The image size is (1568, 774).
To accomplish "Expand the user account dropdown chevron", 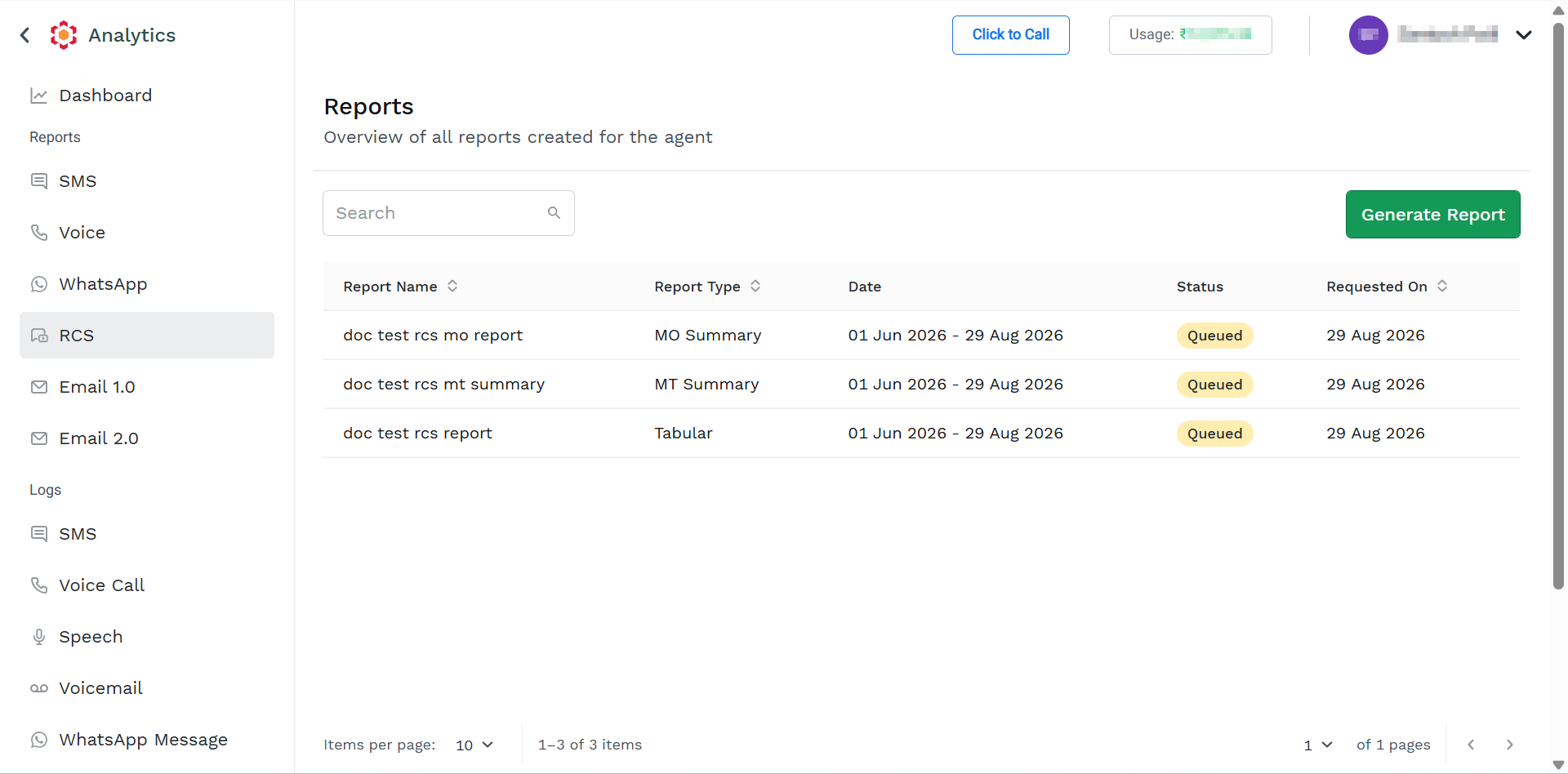I will point(1524,35).
